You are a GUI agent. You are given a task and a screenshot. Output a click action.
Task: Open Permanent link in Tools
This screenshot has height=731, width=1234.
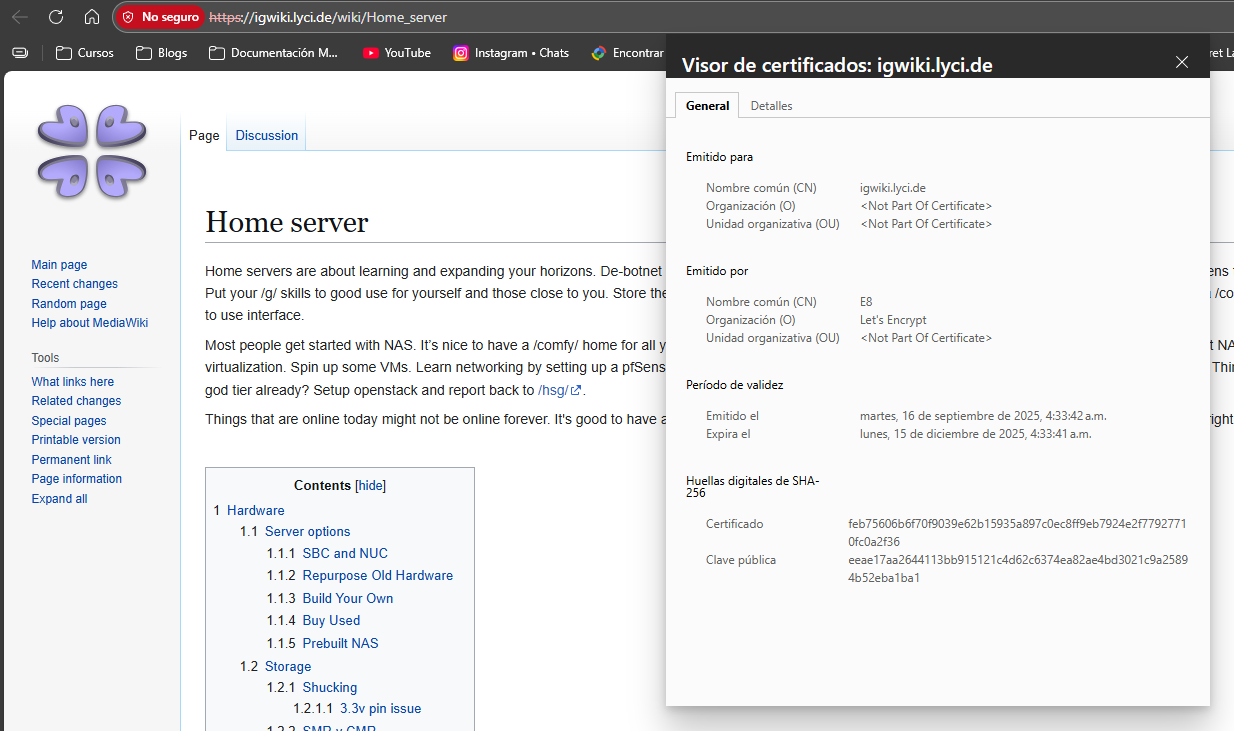71,460
